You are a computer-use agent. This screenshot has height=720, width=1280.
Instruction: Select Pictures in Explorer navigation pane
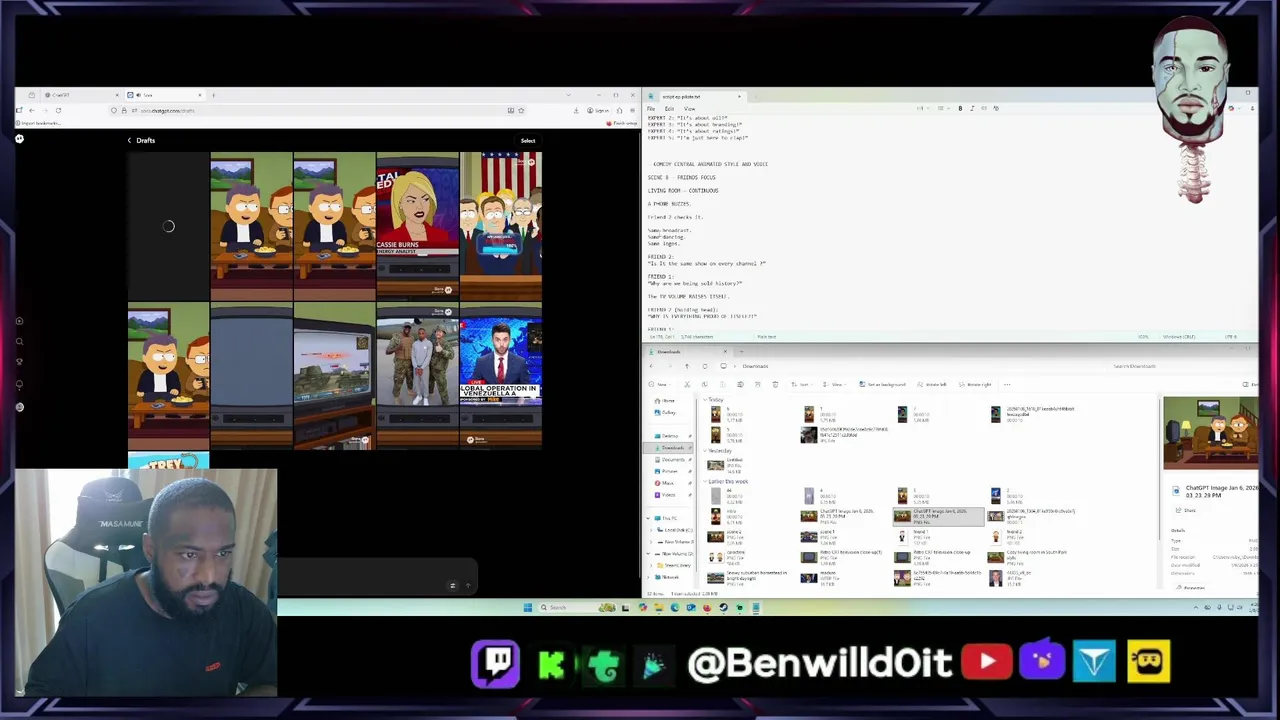click(x=669, y=471)
